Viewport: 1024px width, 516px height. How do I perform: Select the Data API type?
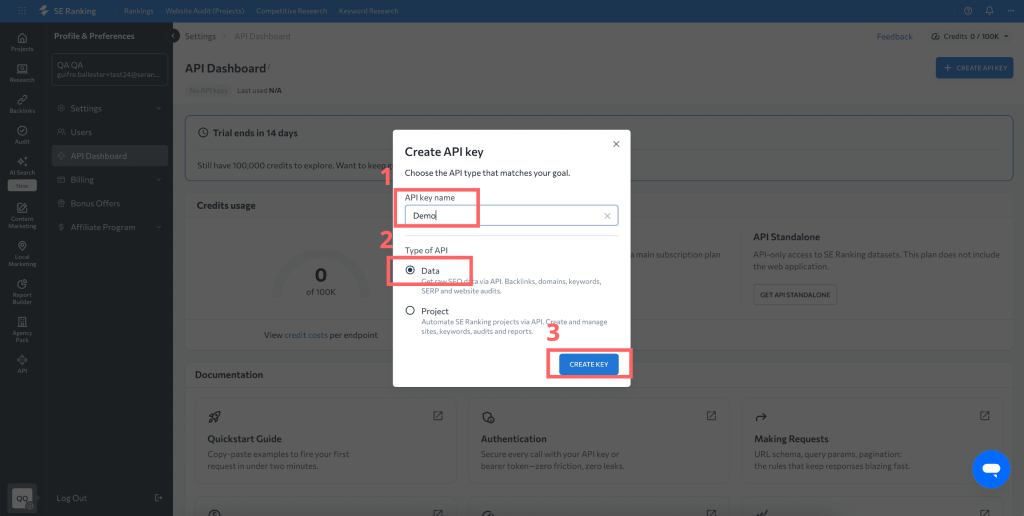pos(410,271)
